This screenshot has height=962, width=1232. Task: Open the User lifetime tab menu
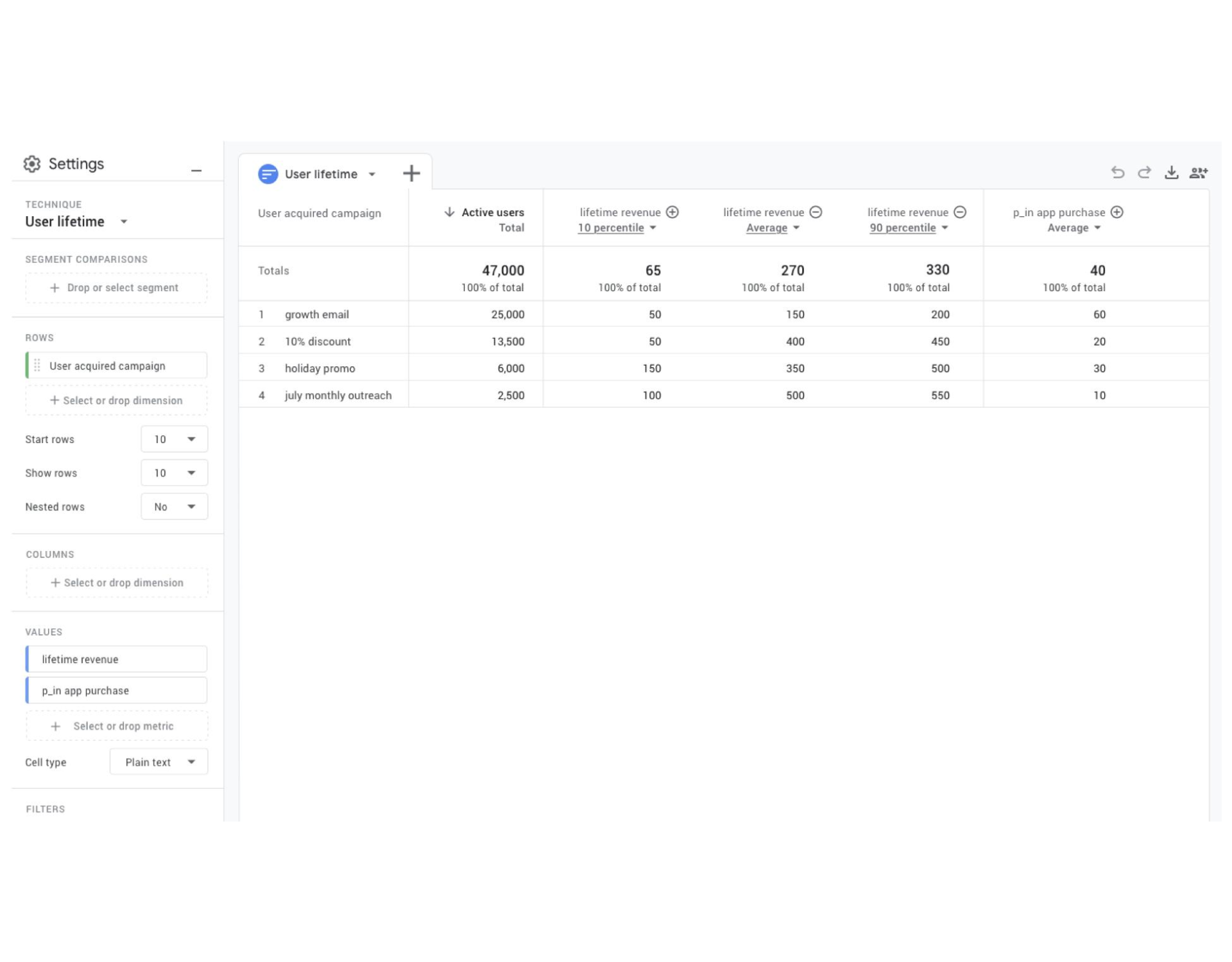[x=372, y=174]
